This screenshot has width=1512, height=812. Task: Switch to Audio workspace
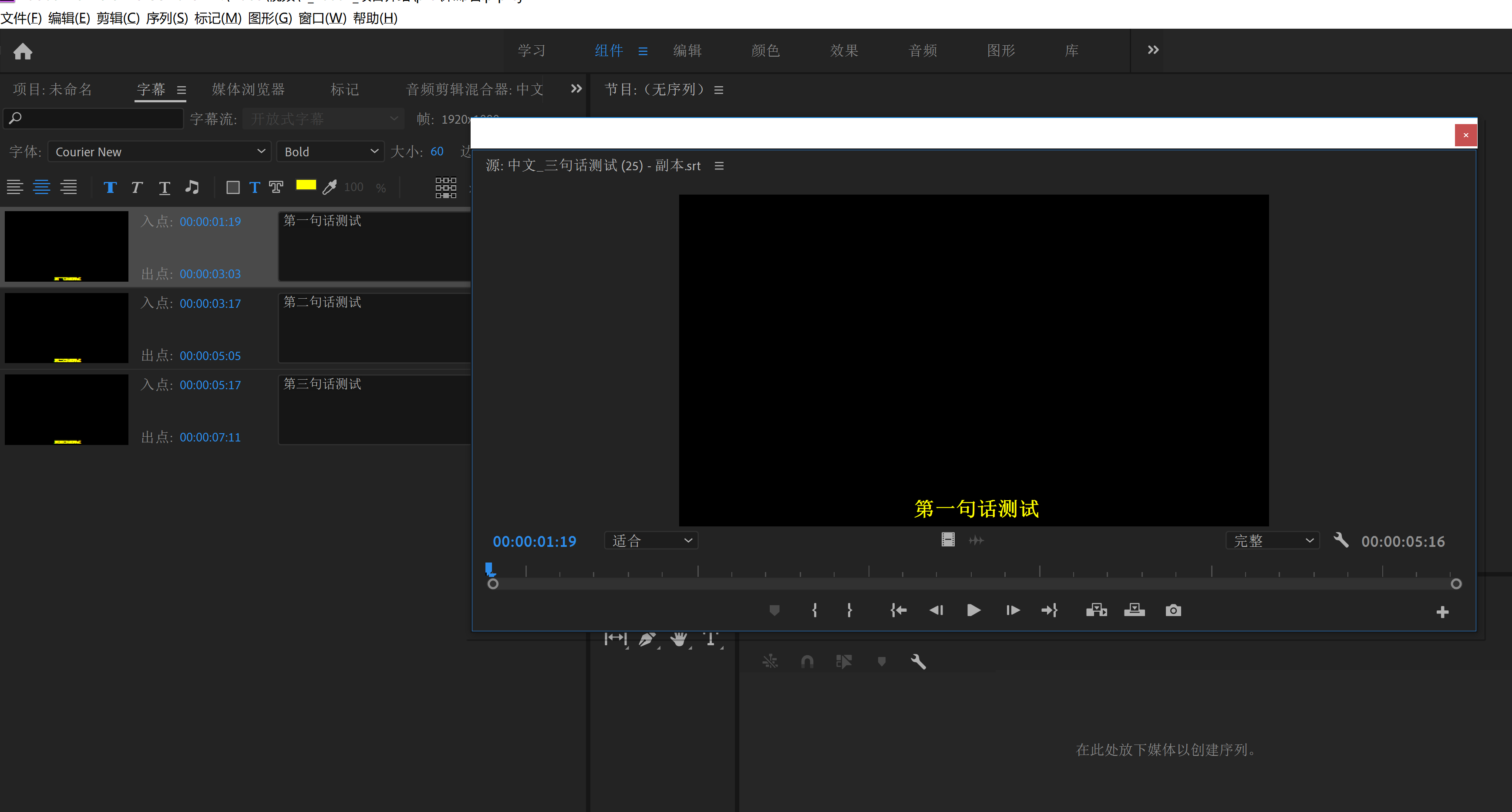click(923, 51)
